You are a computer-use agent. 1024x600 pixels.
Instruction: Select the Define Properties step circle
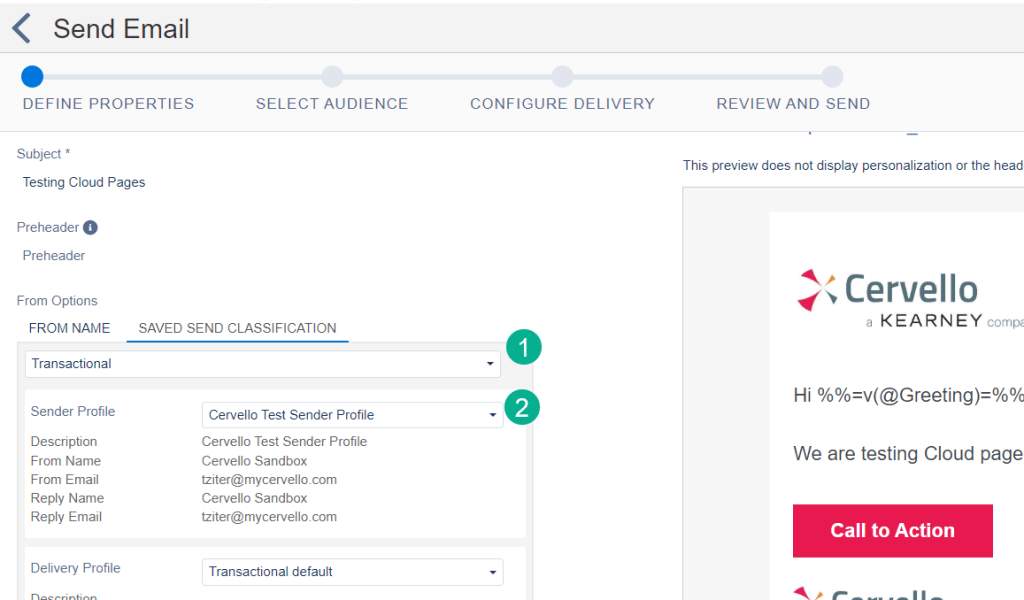32,77
